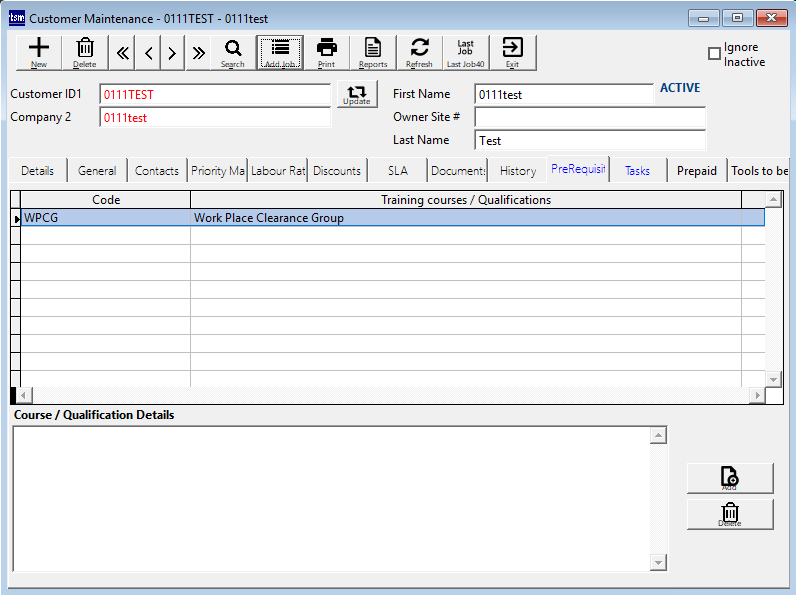Refresh the customer record
This screenshot has width=796, height=595.
(x=419, y=52)
